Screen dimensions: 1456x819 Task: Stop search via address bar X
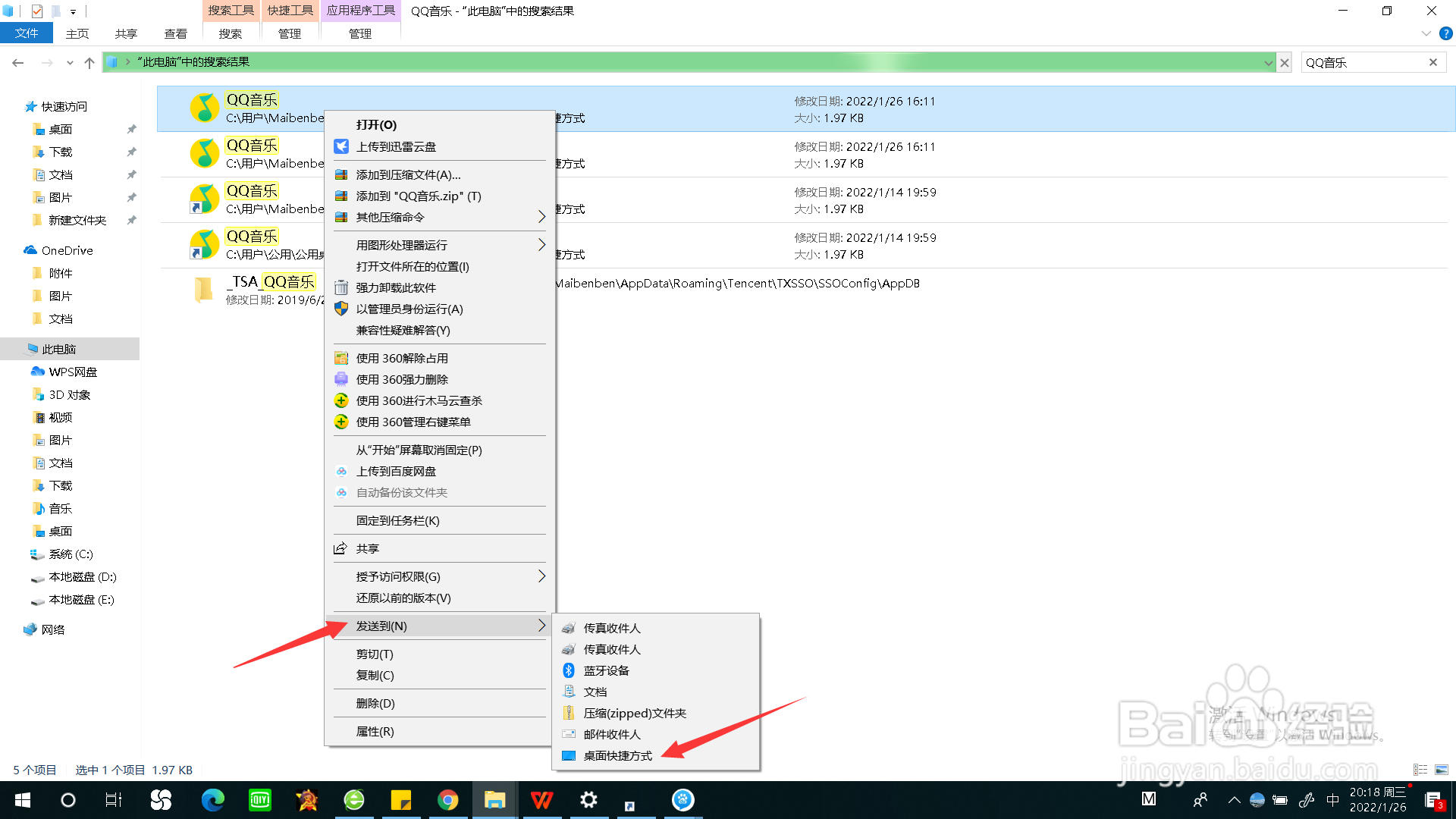point(1285,62)
